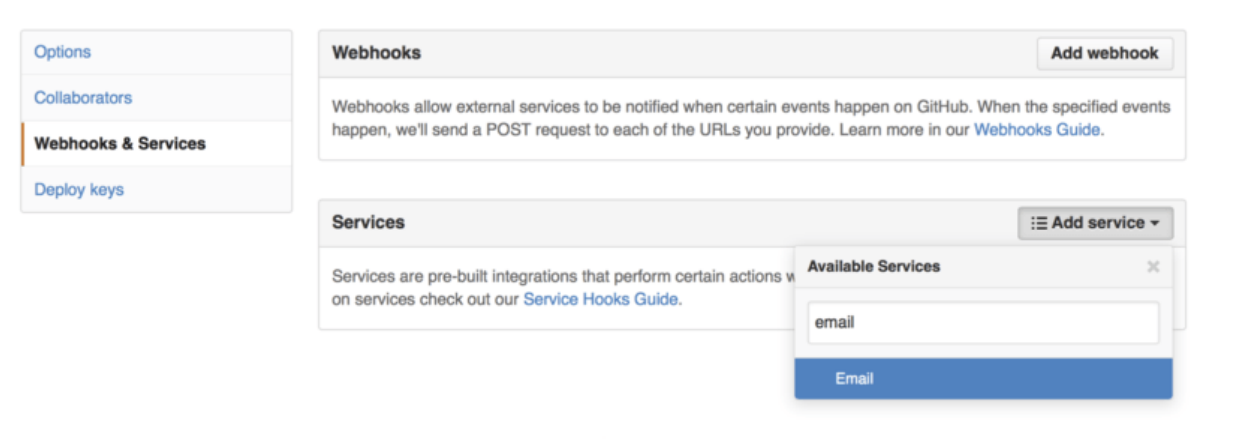Open the Add service dropdown button
Screen dimensions: 1236x444
[1095, 223]
